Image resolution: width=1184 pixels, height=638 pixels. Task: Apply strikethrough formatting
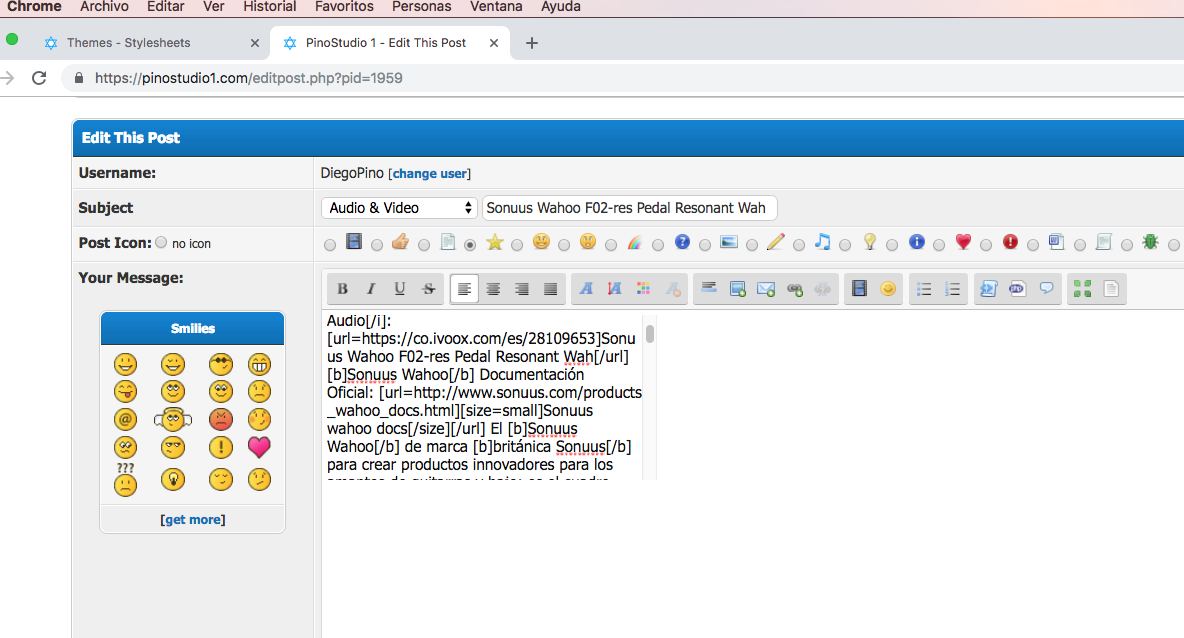[428, 288]
